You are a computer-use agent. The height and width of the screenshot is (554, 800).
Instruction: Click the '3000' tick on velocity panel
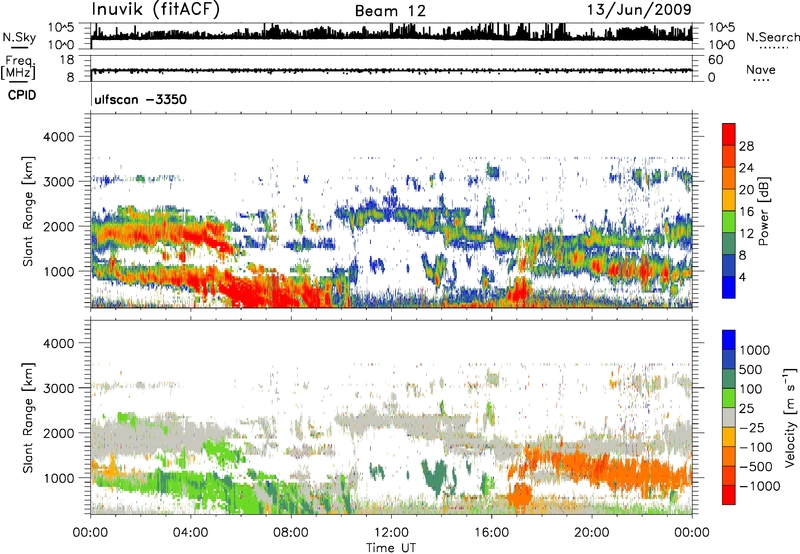[x=58, y=388]
